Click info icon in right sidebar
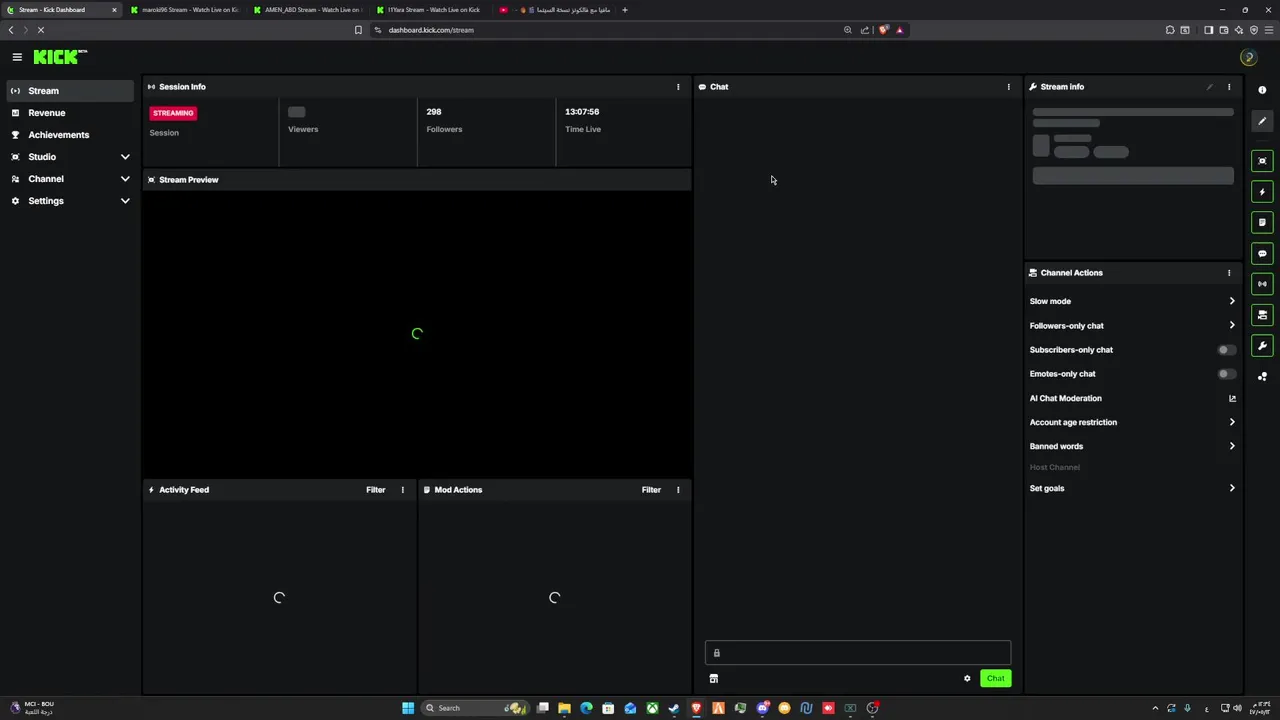The height and width of the screenshot is (720, 1280). pyautogui.click(x=1262, y=90)
